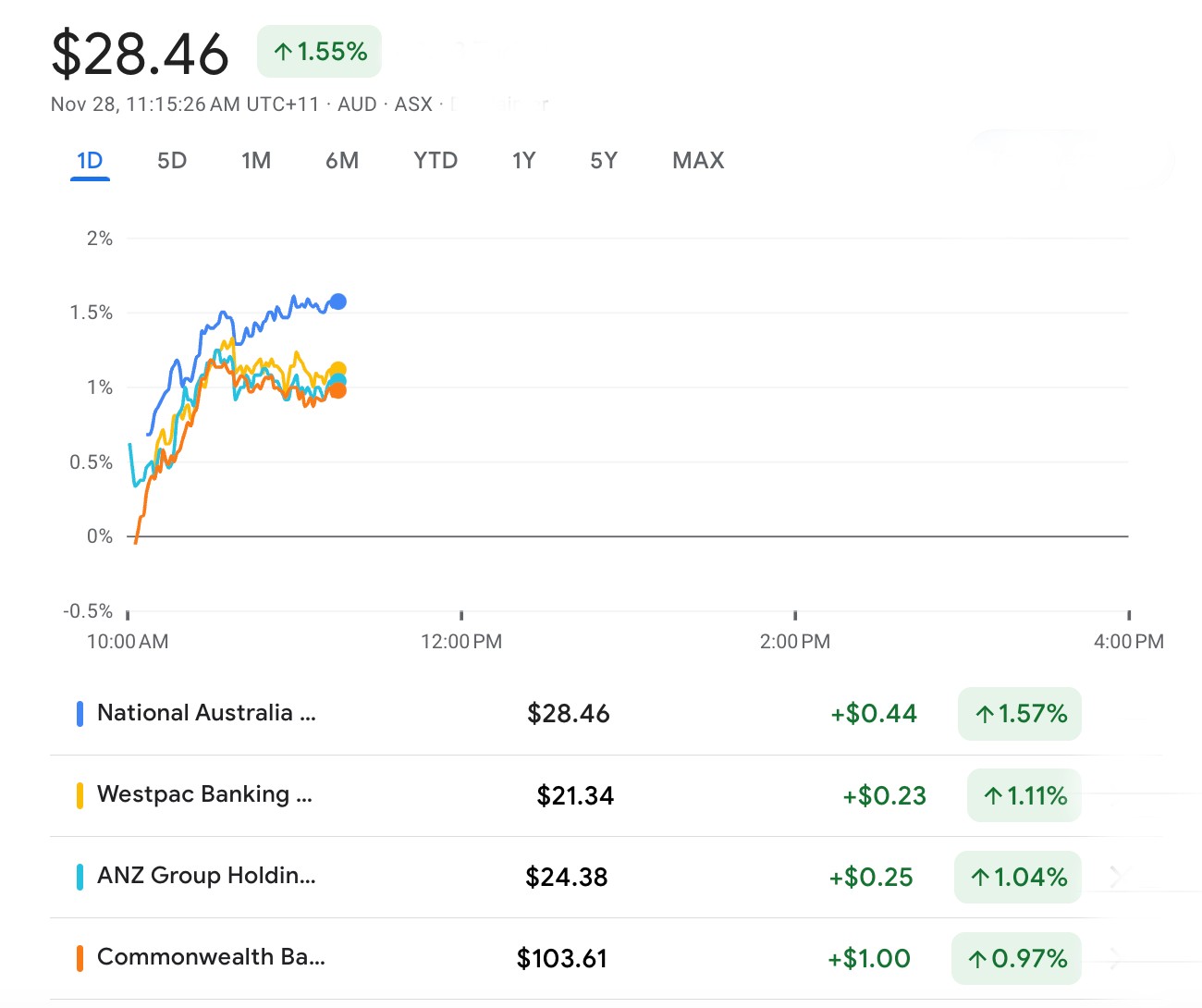Click the blue National Australia endpoint dot
The image size is (1202, 1008).
point(338,301)
